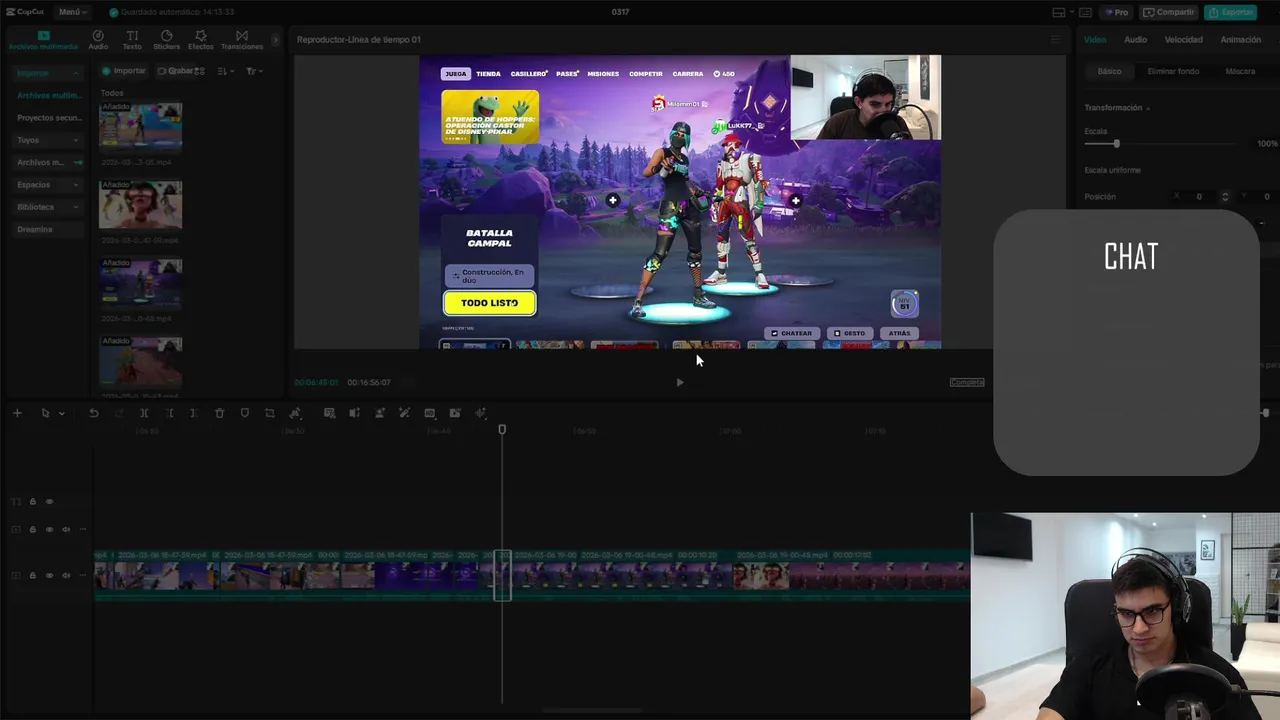Click the Compartir button
Viewport: 1280px width, 720px height.
click(x=1169, y=12)
